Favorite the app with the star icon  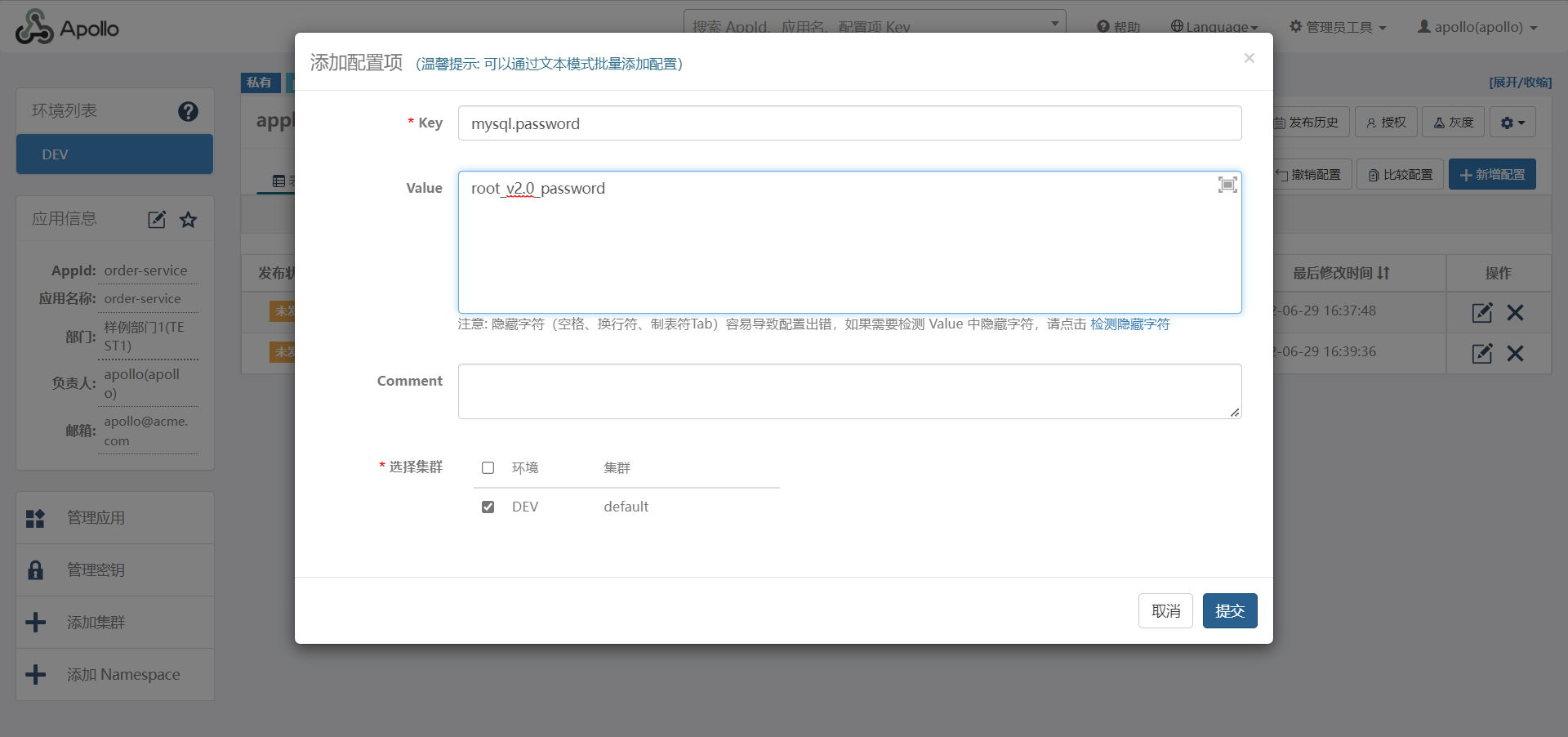pos(189,219)
